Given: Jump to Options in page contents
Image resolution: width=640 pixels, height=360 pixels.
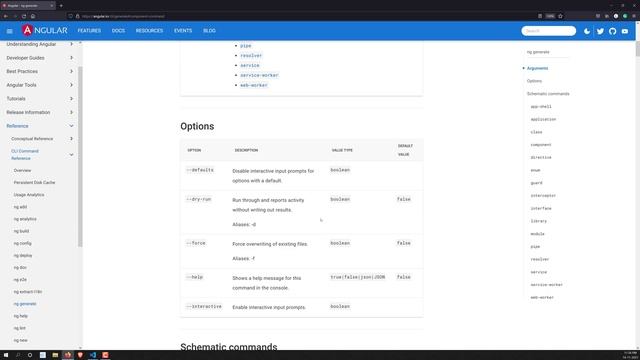Looking at the screenshot, I should coord(534,81).
